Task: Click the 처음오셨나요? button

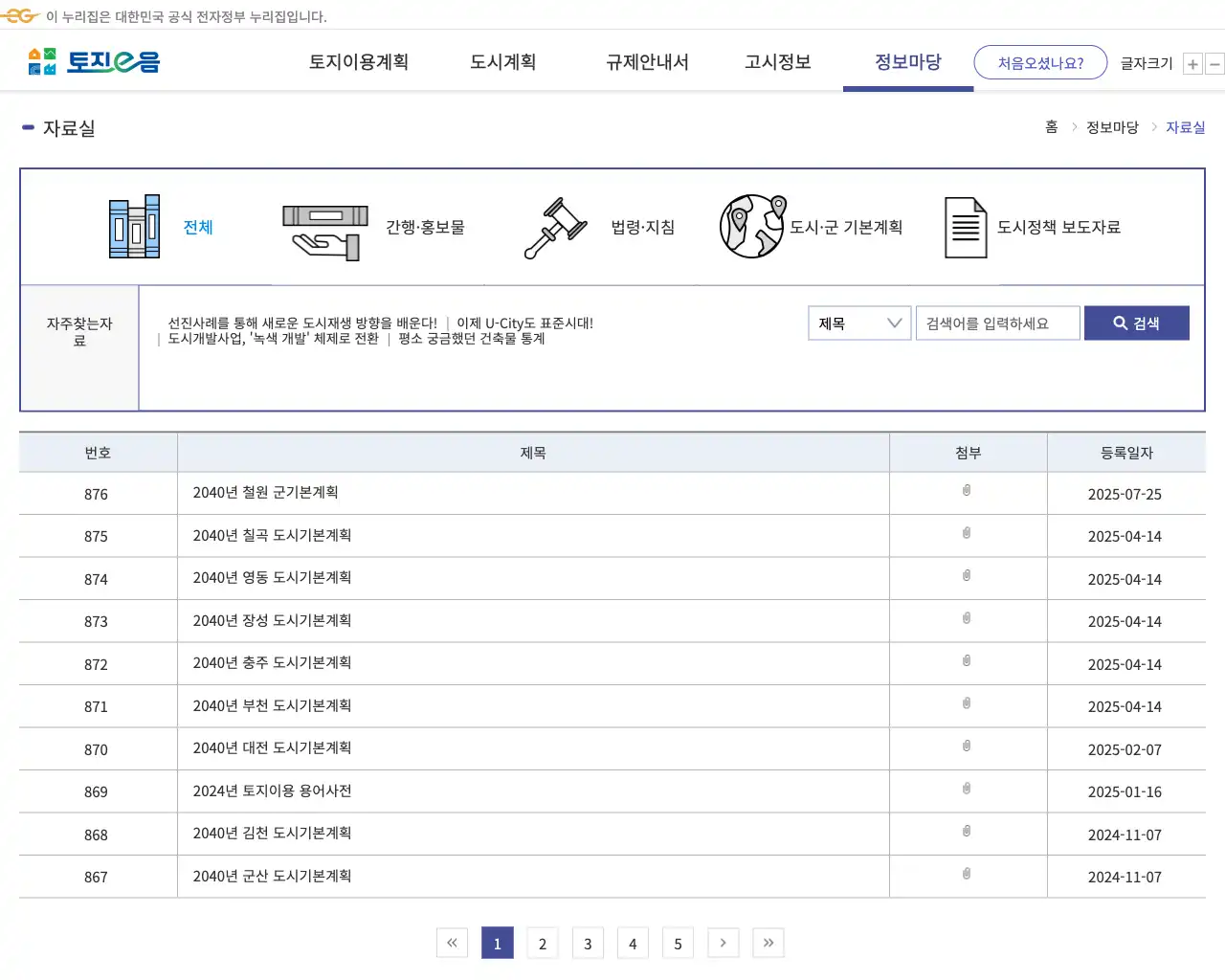Action: coord(1040,61)
